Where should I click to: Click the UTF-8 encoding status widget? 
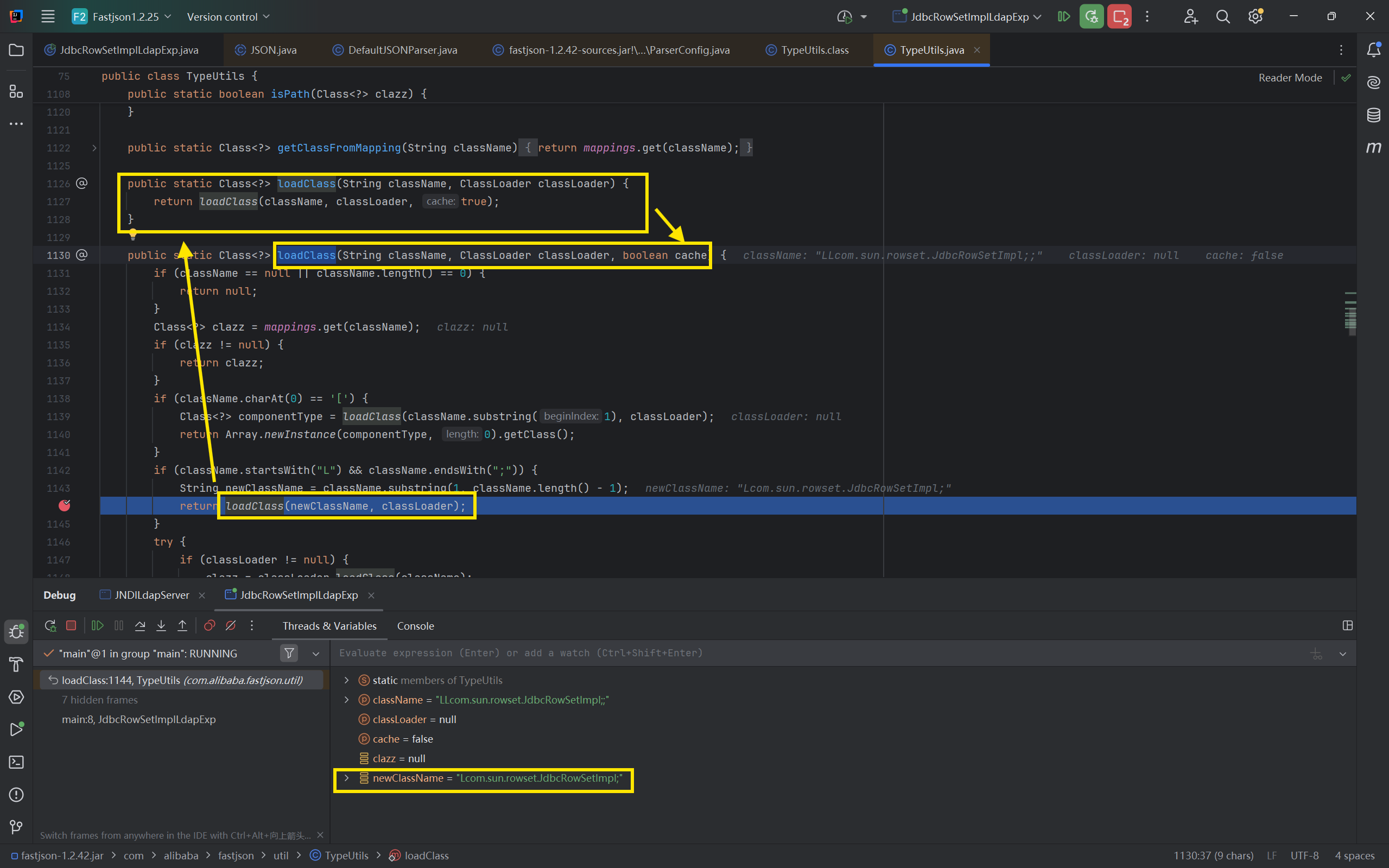coord(1304,856)
